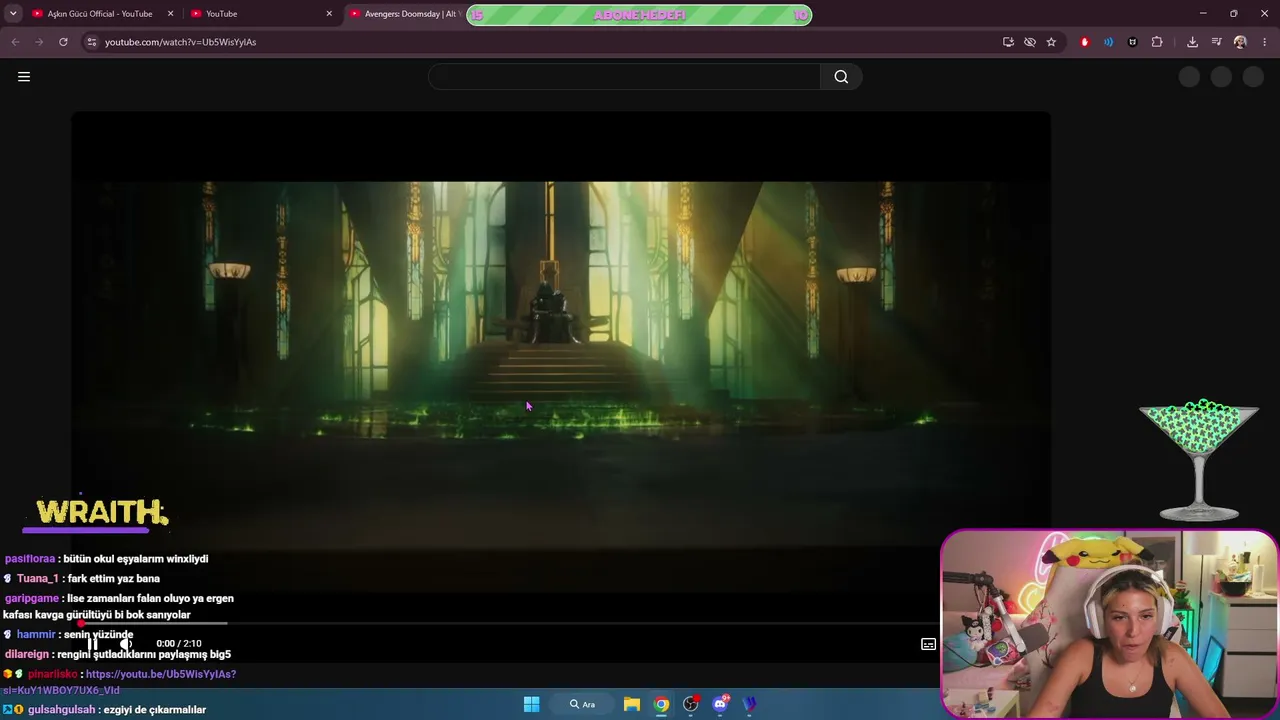Bookmark this page with the star icon
Viewport: 1280px width, 720px height.
[1051, 42]
